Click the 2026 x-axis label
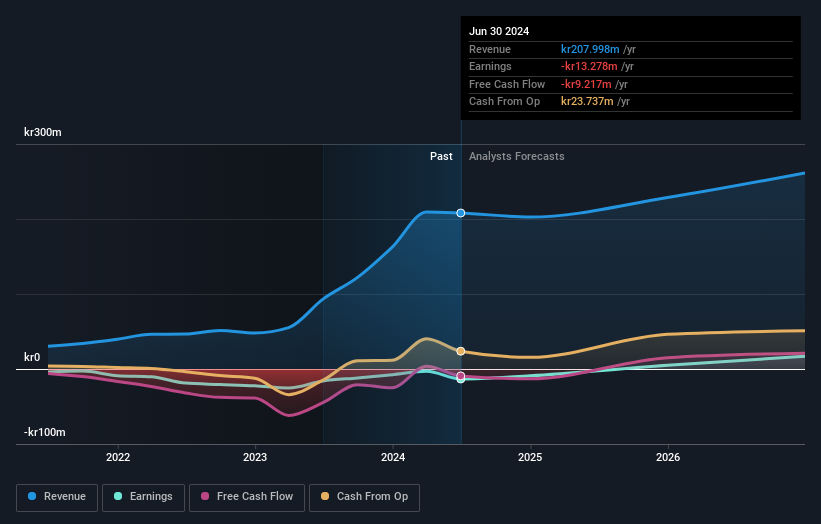 (668, 457)
